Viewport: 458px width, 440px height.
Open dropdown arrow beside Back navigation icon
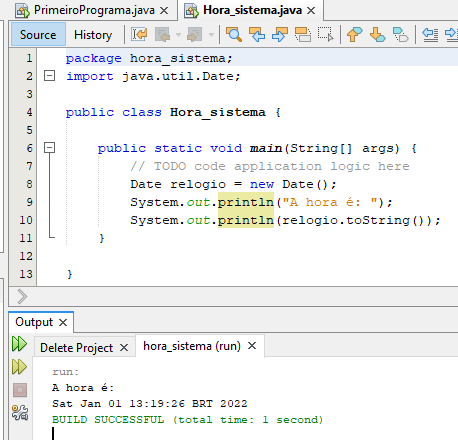[x=178, y=35]
